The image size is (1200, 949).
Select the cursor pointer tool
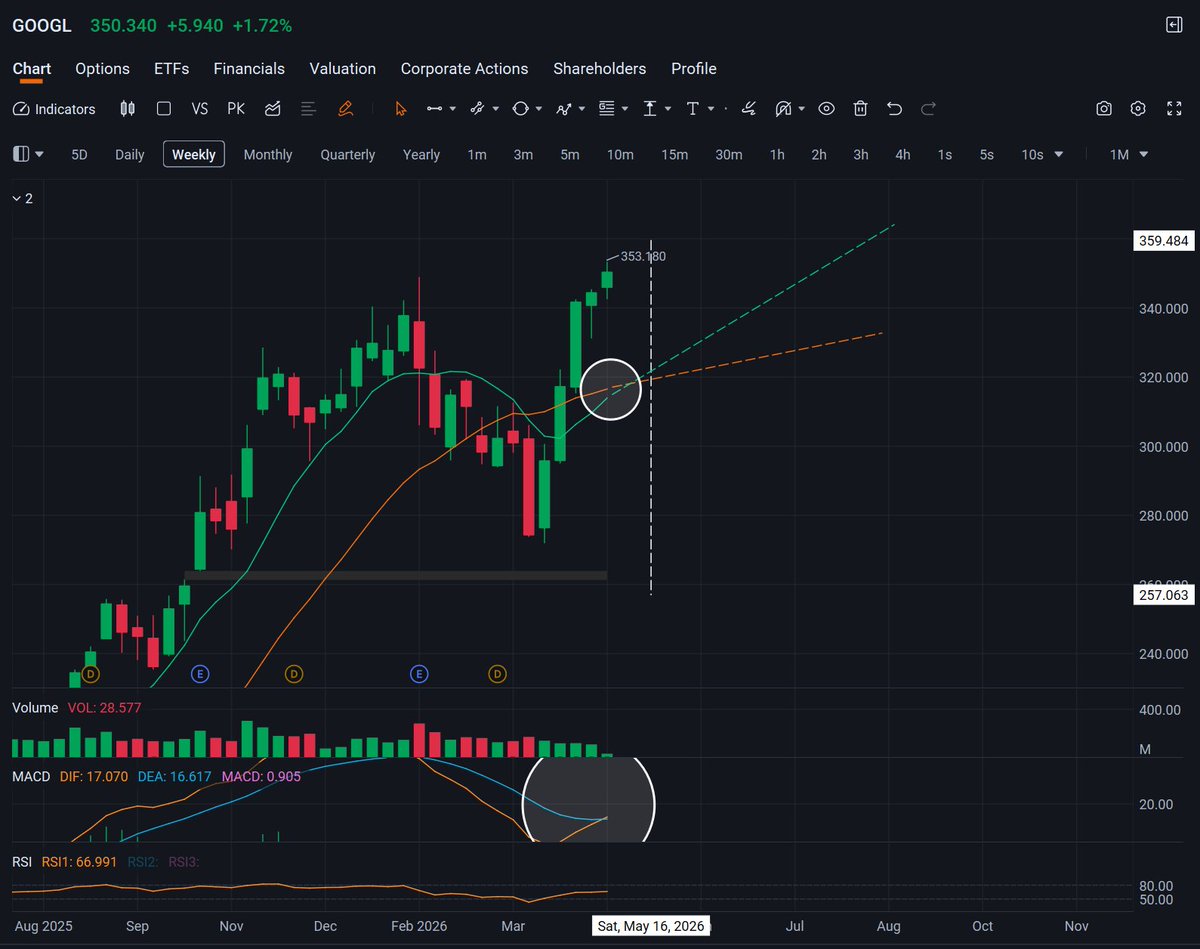click(401, 109)
